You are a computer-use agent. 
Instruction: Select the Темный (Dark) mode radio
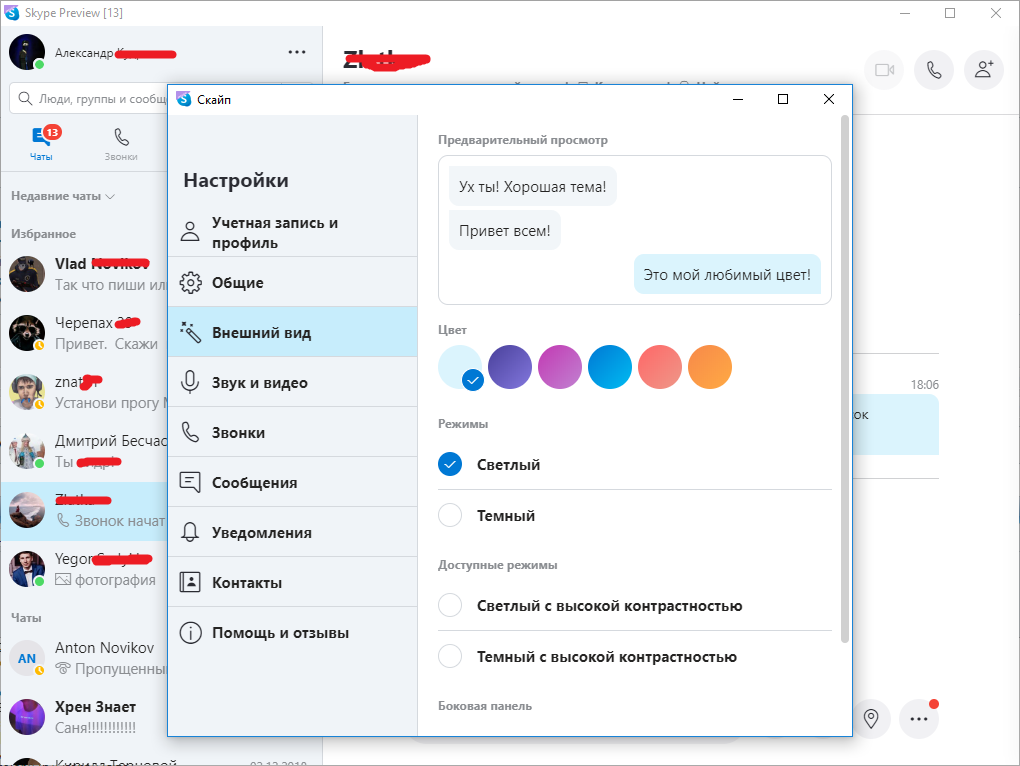450,515
